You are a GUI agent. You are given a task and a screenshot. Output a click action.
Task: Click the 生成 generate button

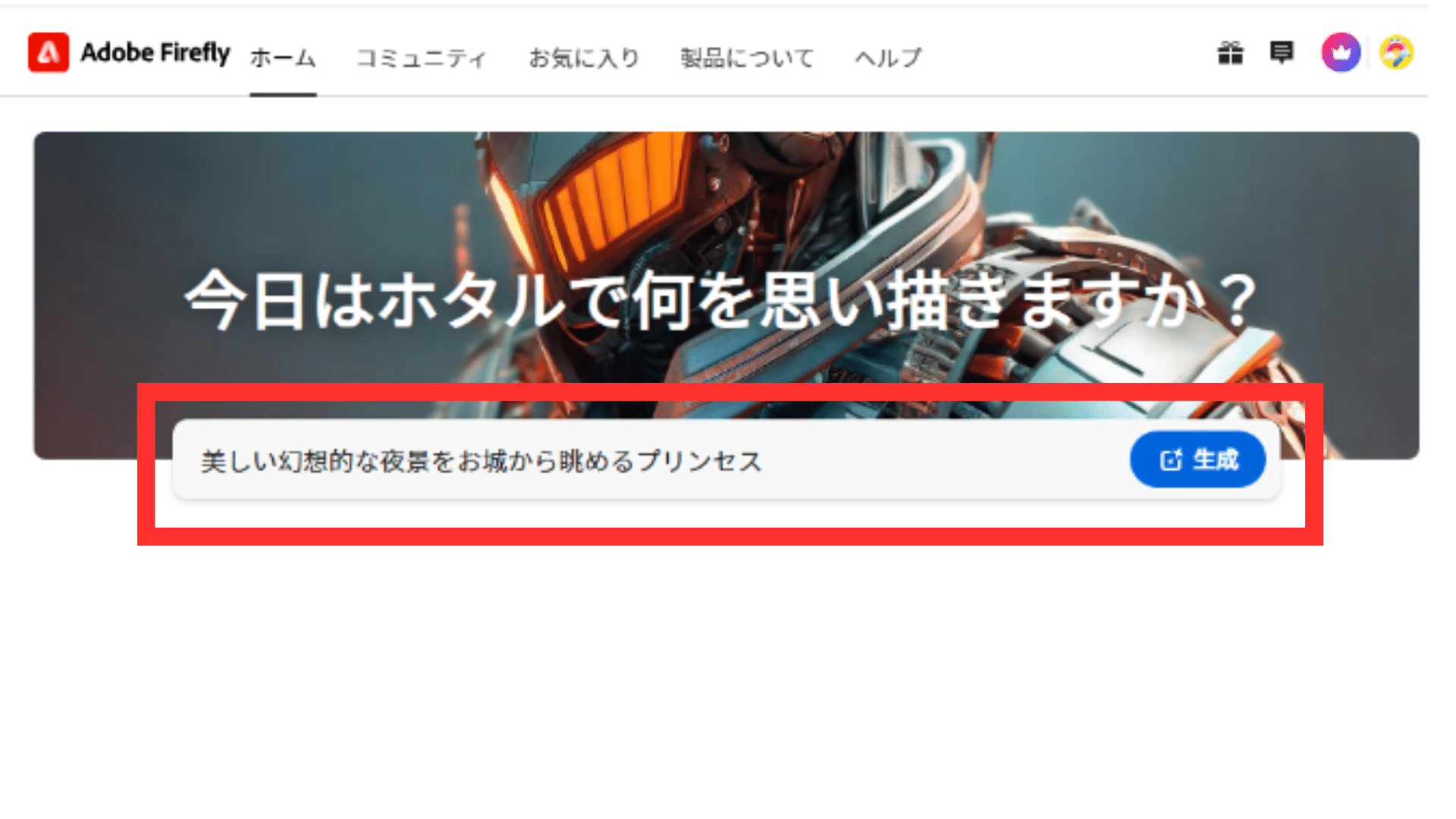click(1197, 459)
